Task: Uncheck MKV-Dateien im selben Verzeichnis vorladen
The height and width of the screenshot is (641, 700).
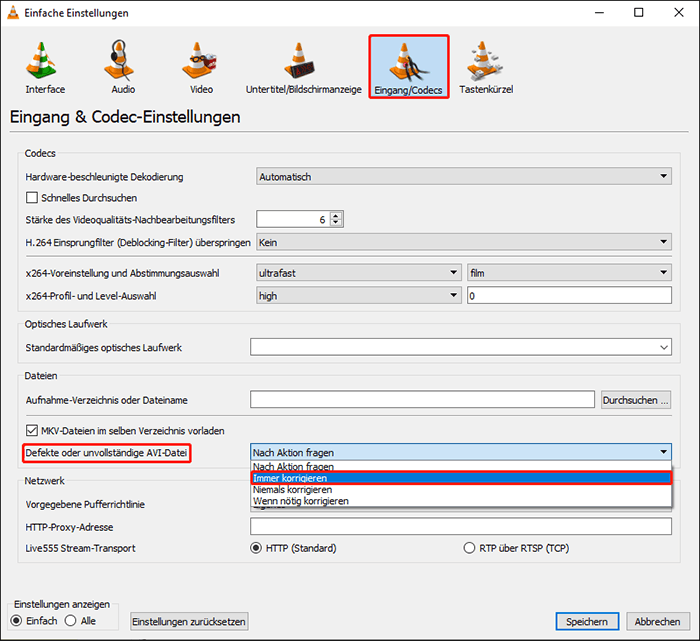Action: coord(32,431)
